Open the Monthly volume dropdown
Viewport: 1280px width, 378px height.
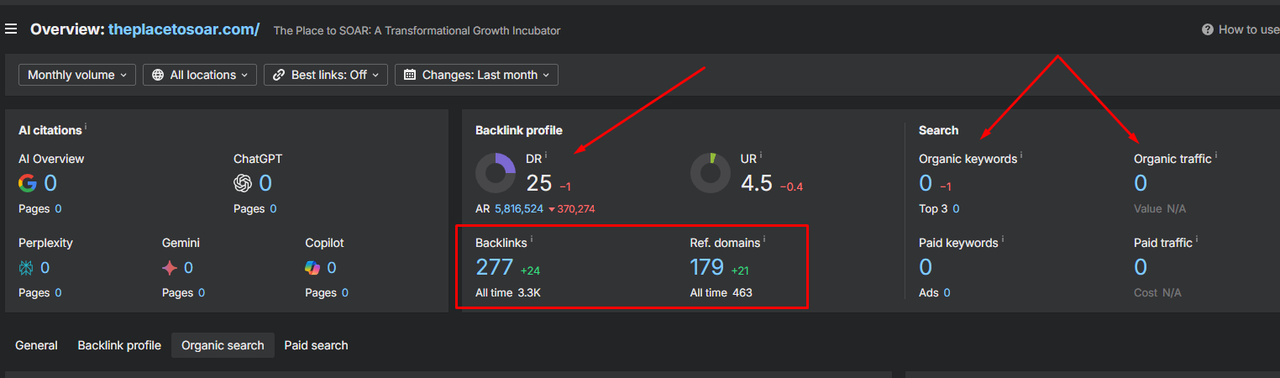click(x=77, y=75)
